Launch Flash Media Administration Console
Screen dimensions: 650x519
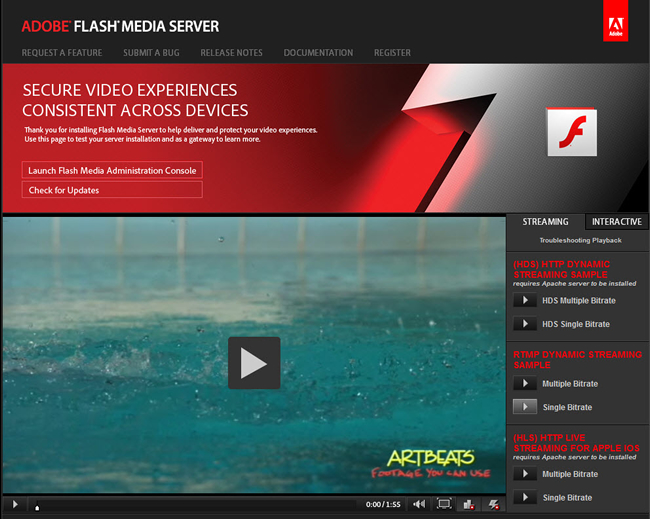coord(112,170)
